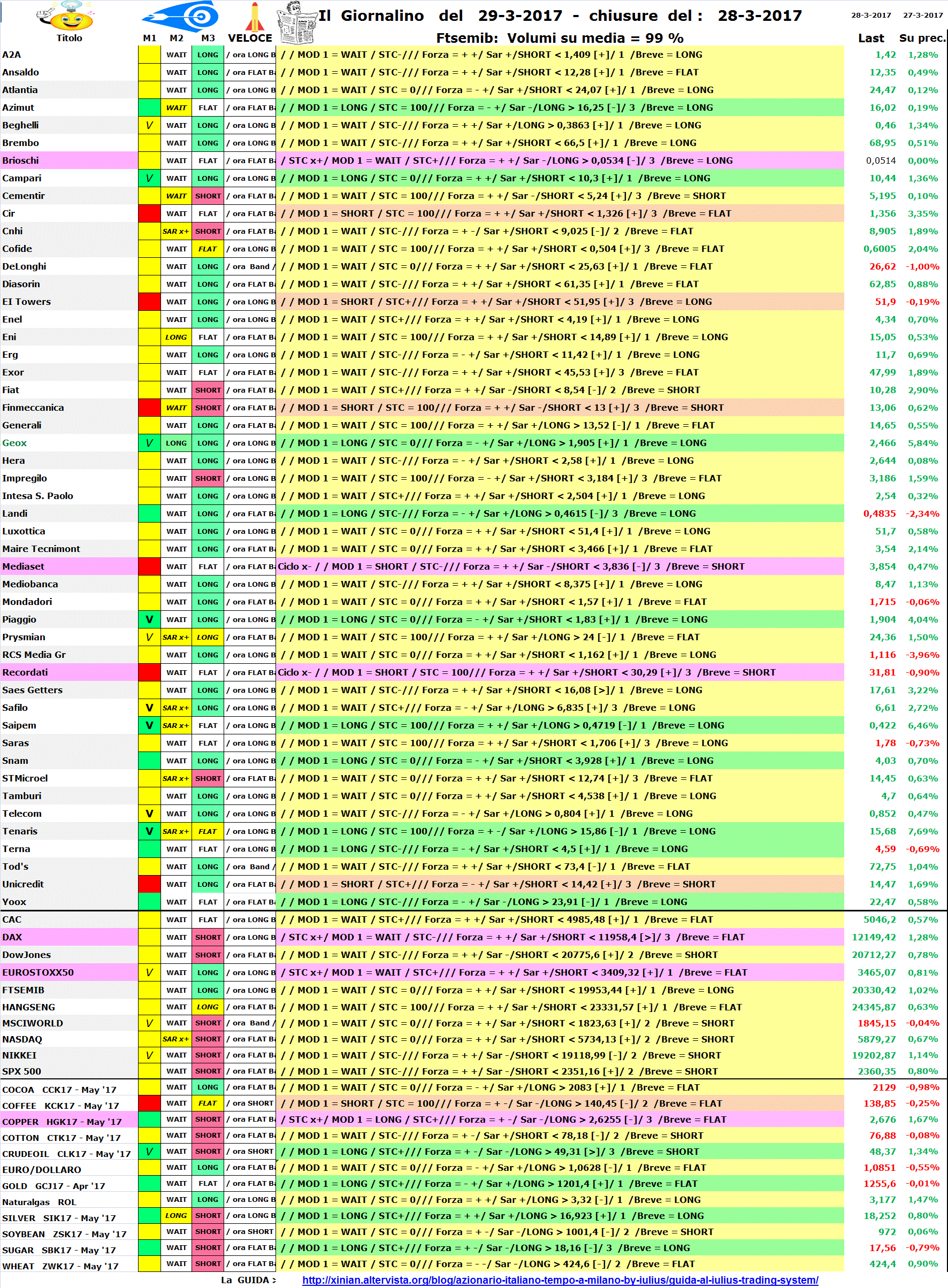Select the SPX 500 row name
The image size is (948, 1288).
(22, 1071)
